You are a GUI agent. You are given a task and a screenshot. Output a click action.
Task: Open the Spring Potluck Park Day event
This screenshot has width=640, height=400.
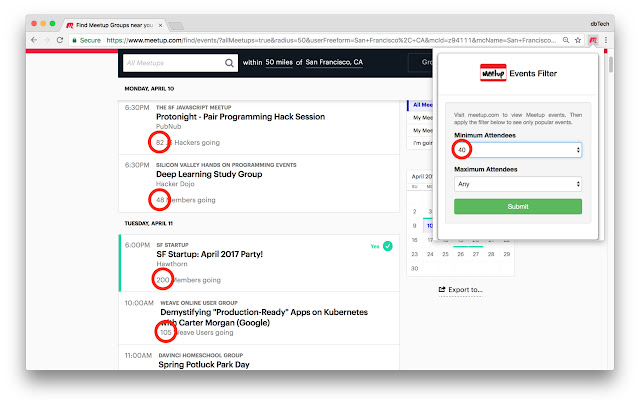pyautogui.click(x=204, y=364)
